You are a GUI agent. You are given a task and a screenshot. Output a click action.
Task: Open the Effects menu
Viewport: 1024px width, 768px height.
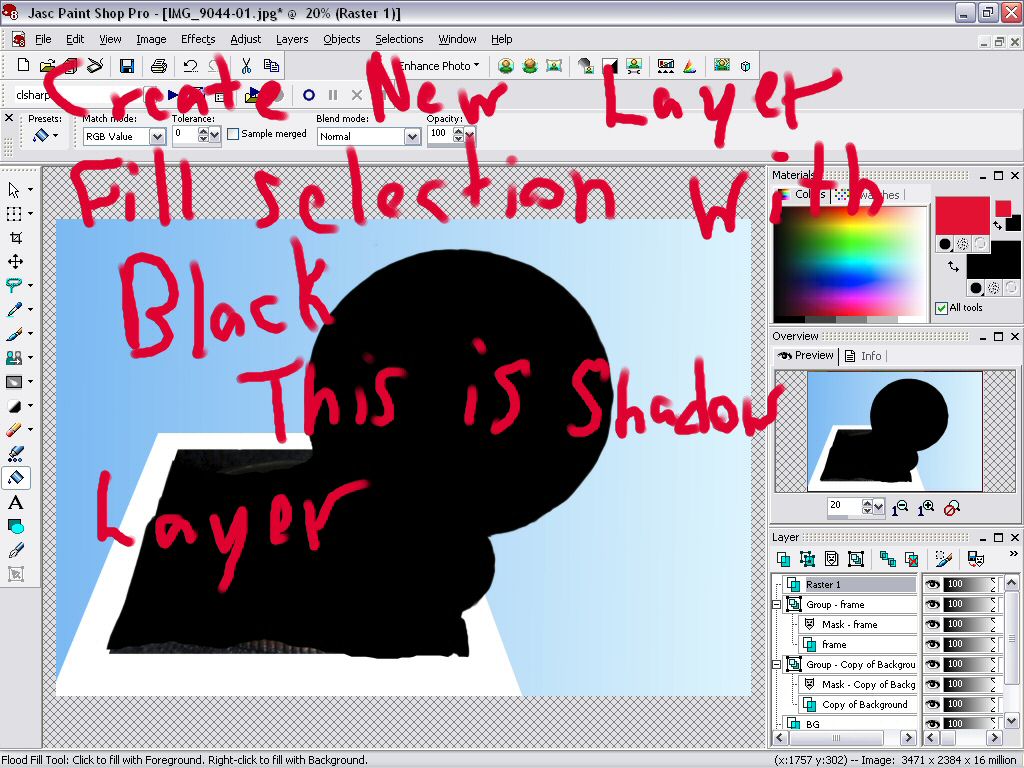coord(197,39)
